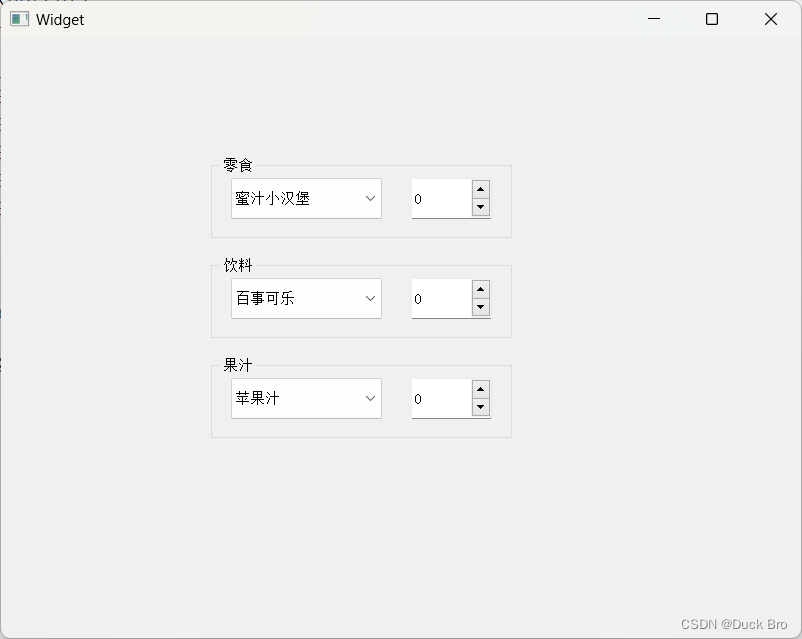Select the 零食 group box label
802x639 pixels.
[x=236, y=166]
